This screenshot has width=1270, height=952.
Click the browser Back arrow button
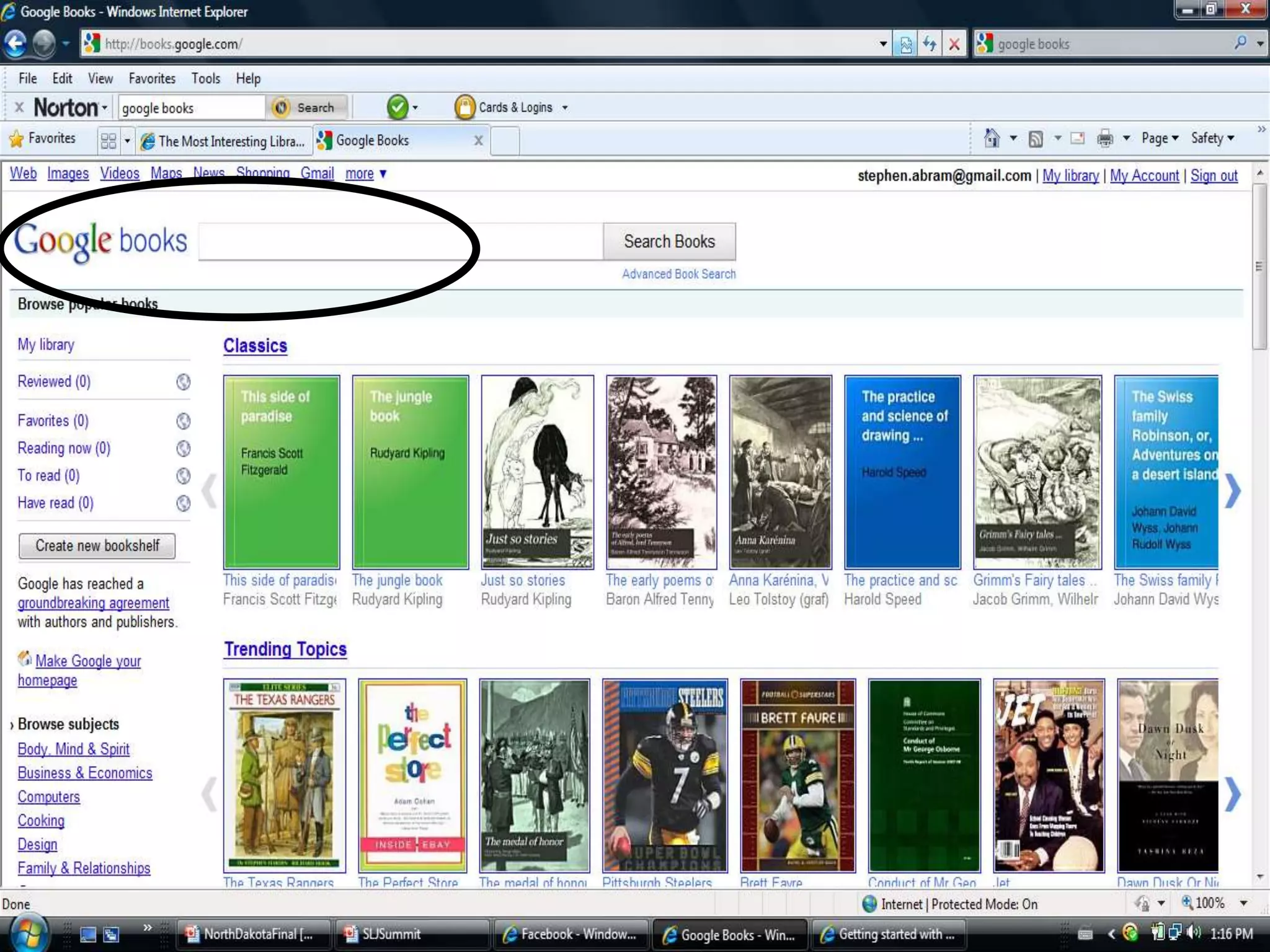click(x=16, y=44)
